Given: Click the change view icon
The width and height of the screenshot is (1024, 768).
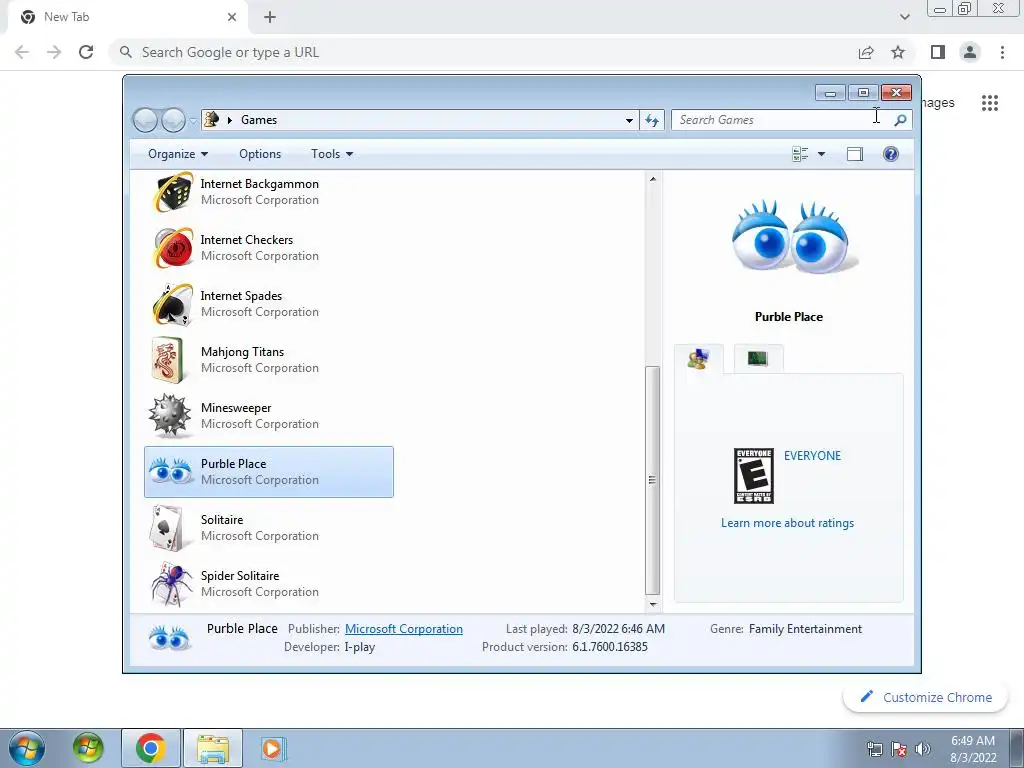Looking at the screenshot, I should 800,154.
